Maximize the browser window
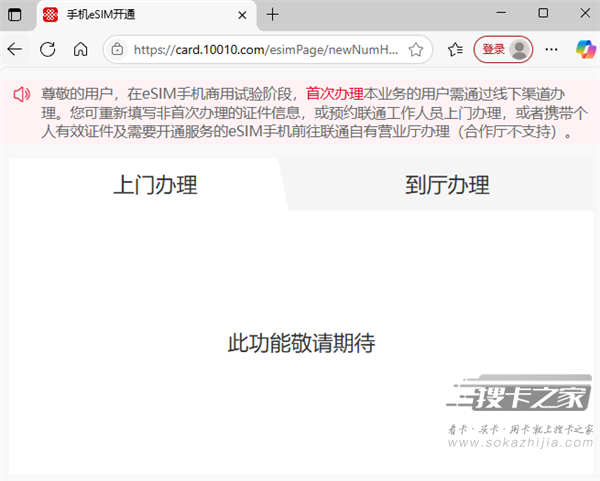600x481 pixels. point(543,13)
